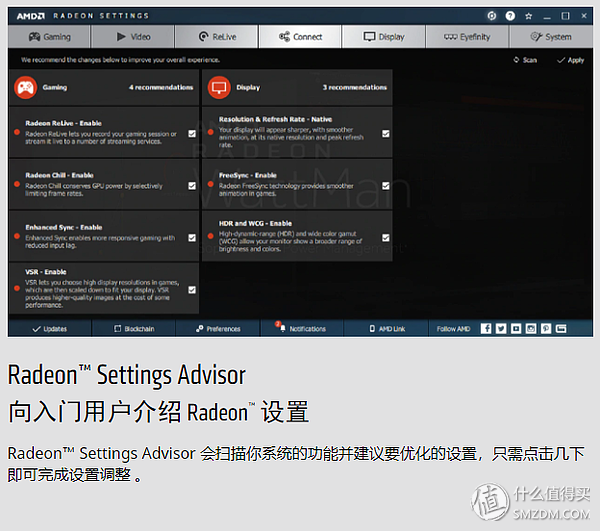The width and height of the screenshot is (600, 531).
Task: Open Notifications in bottom bar
Action: pos(302,329)
